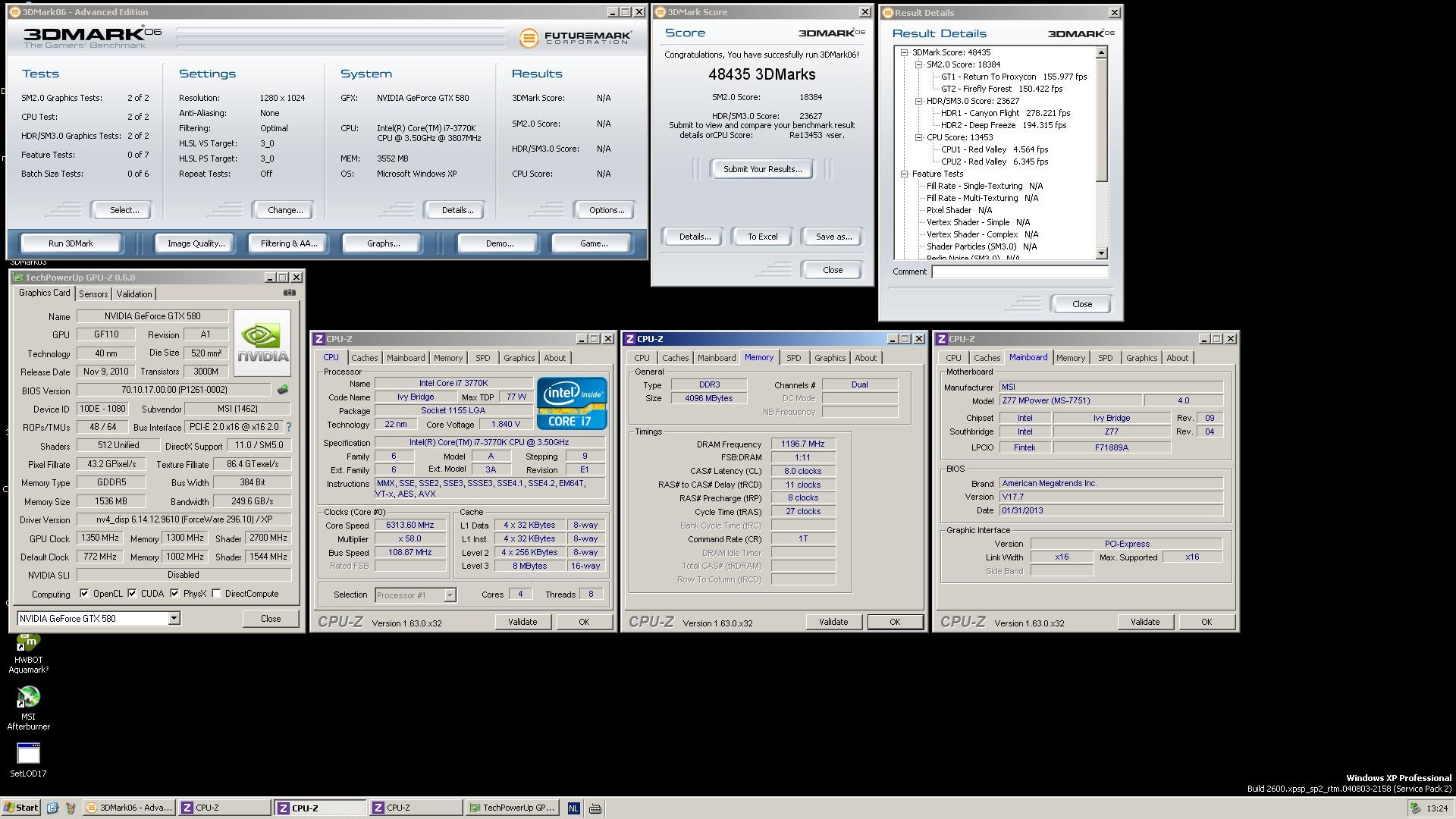1456x819 pixels.
Task: Collapse the HDR/SM3.0 Score tree node
Action: 918,101
